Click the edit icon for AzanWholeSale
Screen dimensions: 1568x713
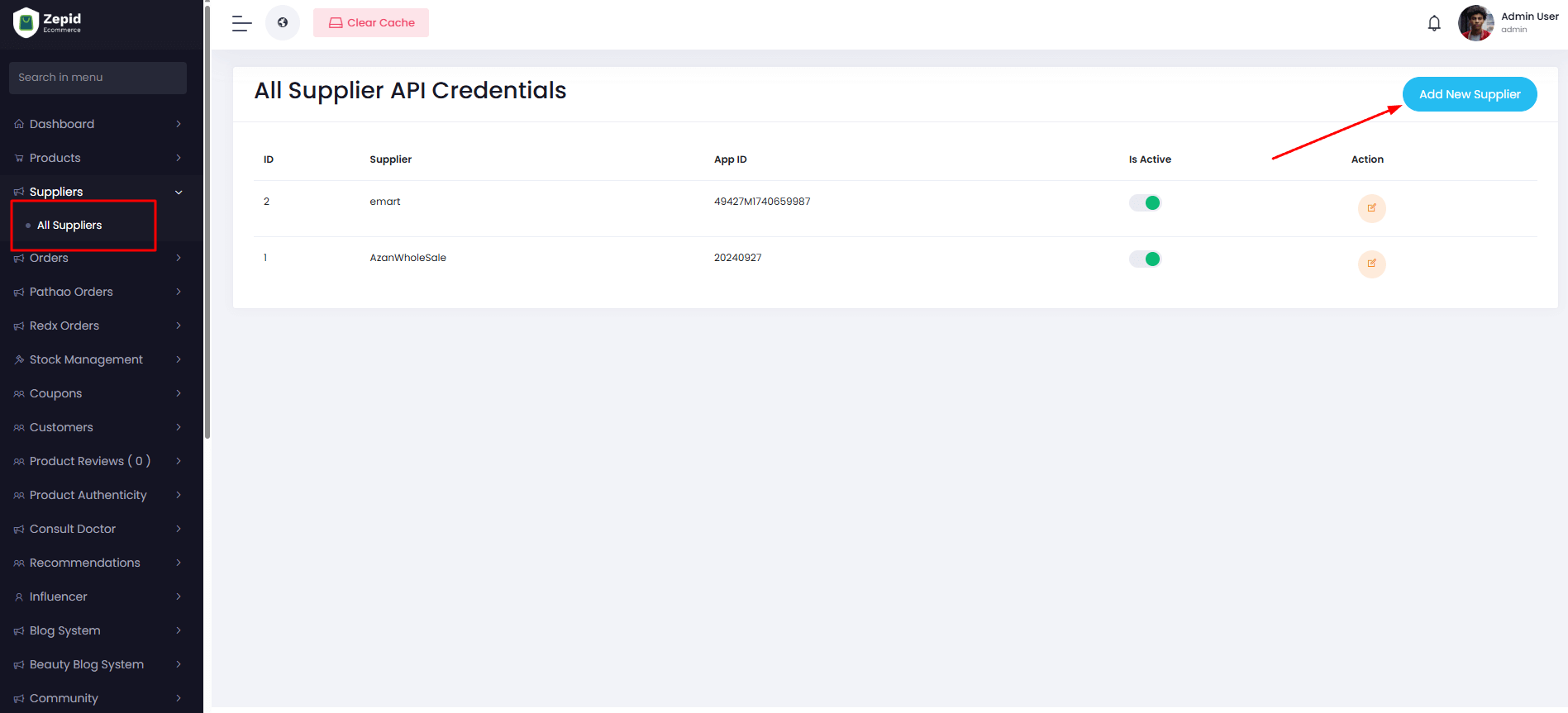coord(1371,264)
